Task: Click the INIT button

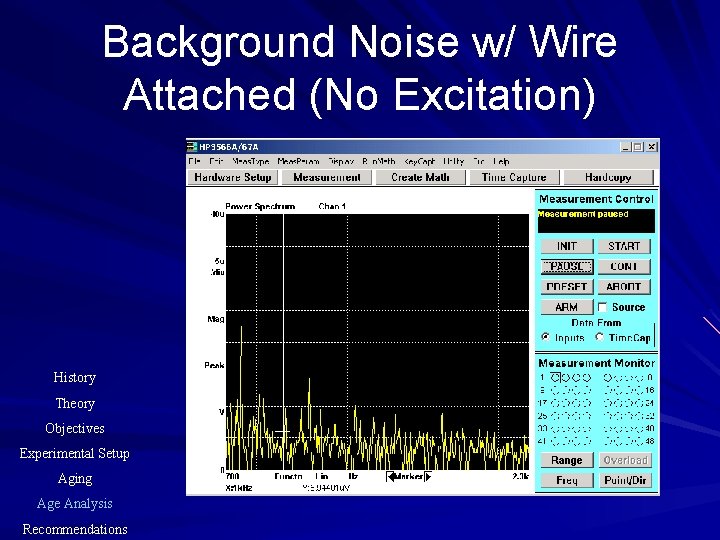Action: [x=567, y=246]
